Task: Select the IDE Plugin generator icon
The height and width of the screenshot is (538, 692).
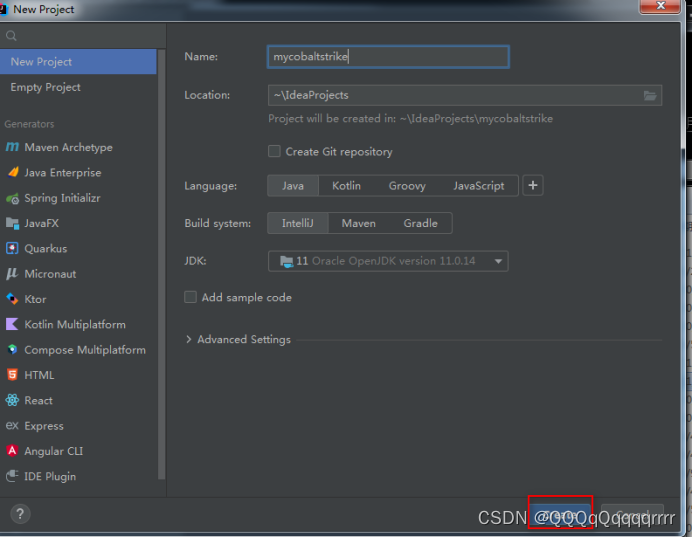Action: click(x=12, y=476)
